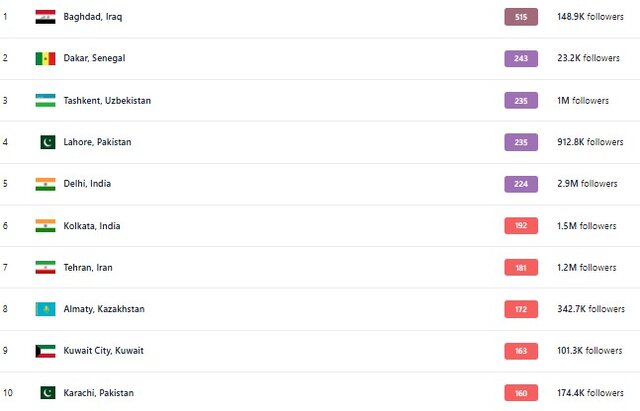Click the Kuwait flag icon
This screenshot has height=411, width=640.
[45, 351]
